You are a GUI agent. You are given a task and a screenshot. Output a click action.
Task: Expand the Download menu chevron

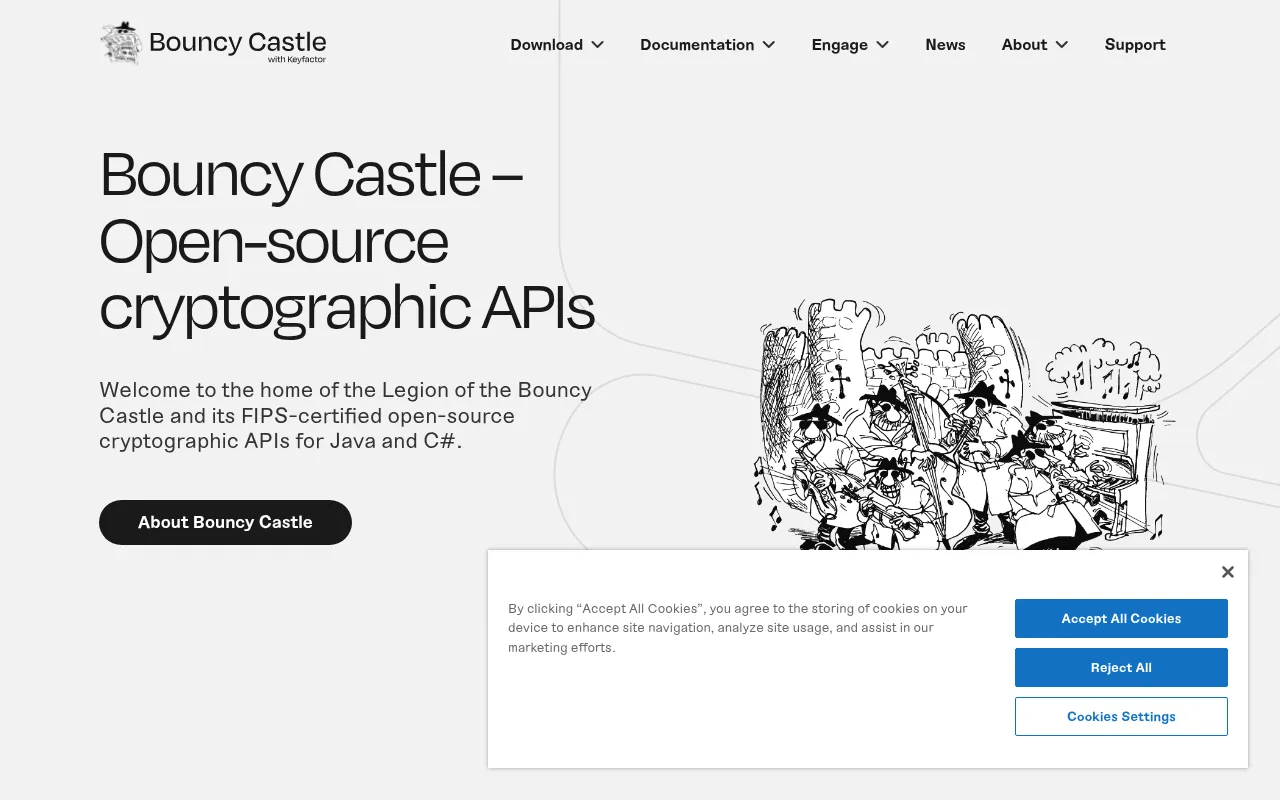point(598,45)
